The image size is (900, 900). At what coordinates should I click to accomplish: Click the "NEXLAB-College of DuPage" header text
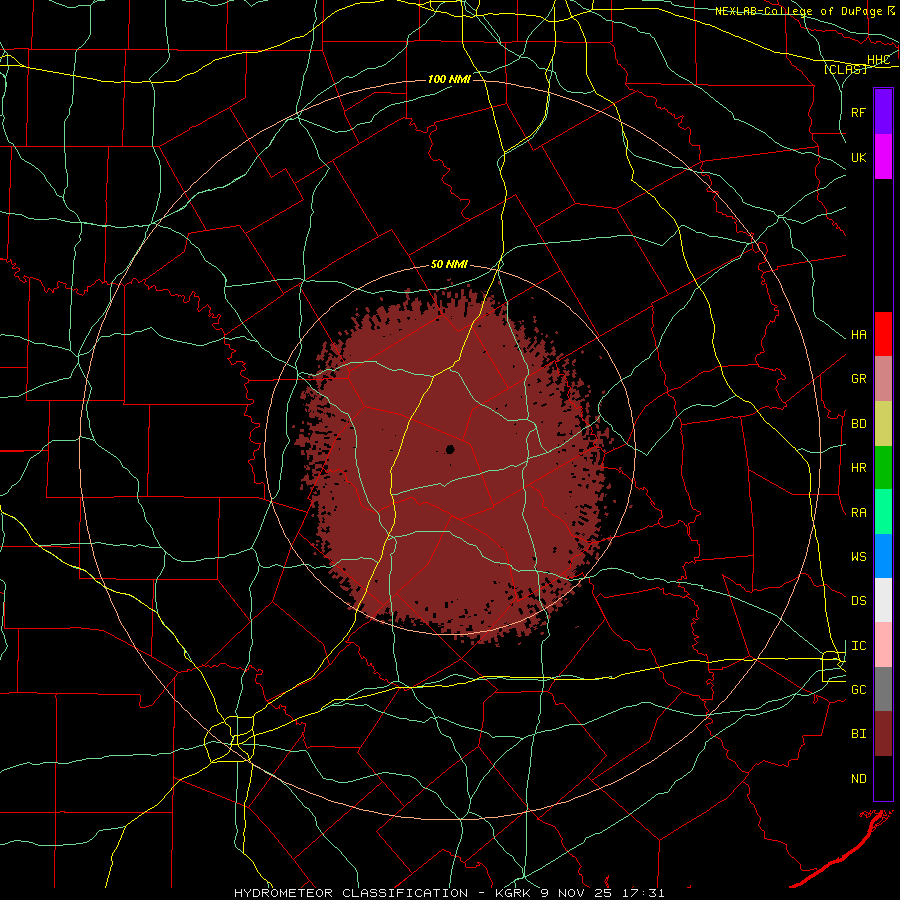point(797,11)
